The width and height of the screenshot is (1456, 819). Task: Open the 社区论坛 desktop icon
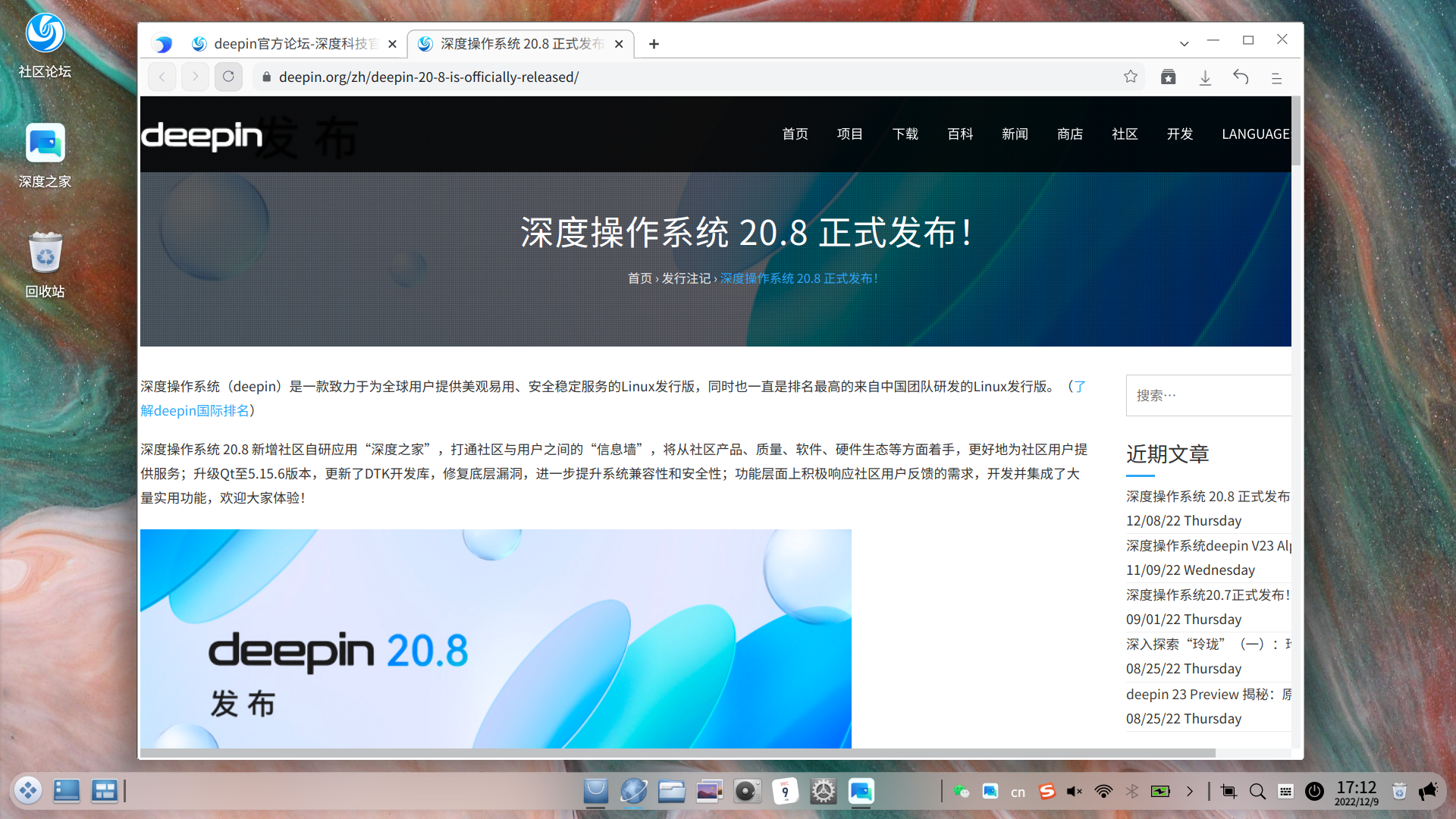(45, 45)
